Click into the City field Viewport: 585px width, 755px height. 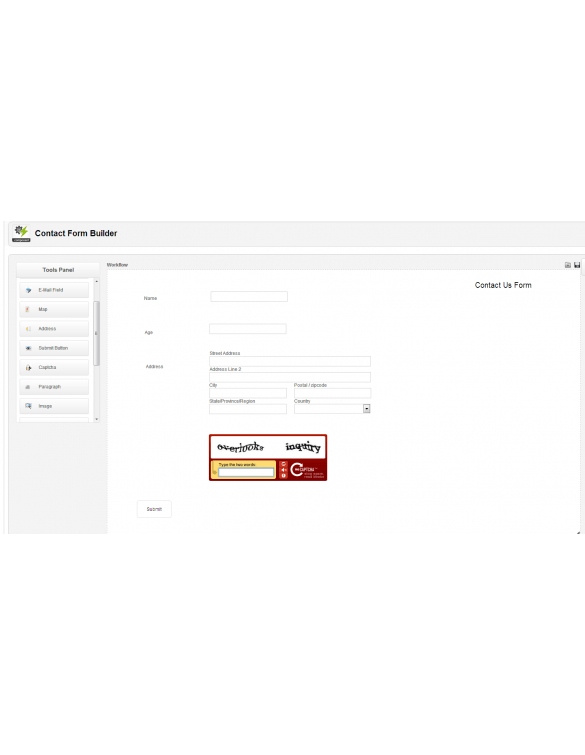(x=248, y=393)
